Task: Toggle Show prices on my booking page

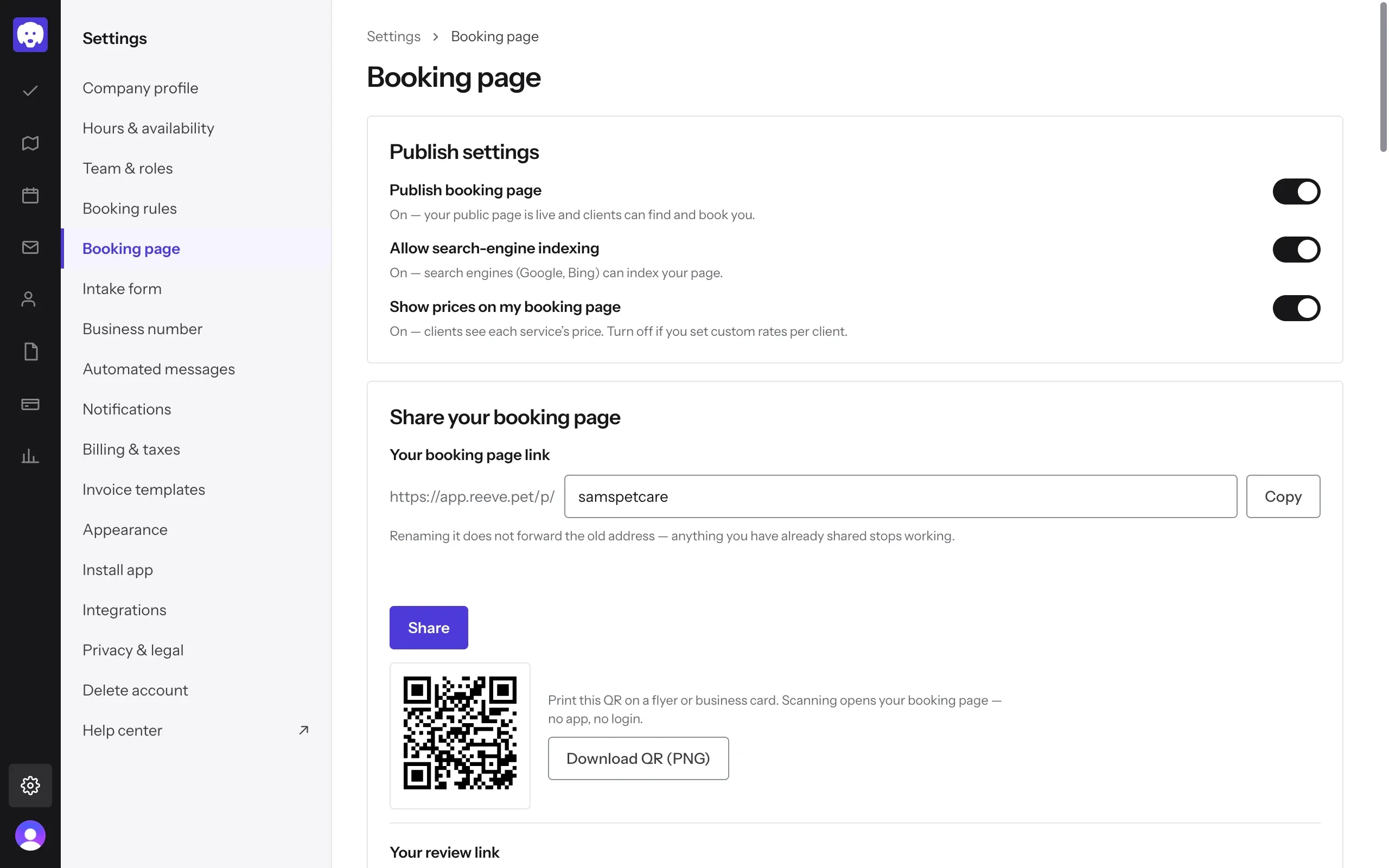Action: [x=1296, y=308]
